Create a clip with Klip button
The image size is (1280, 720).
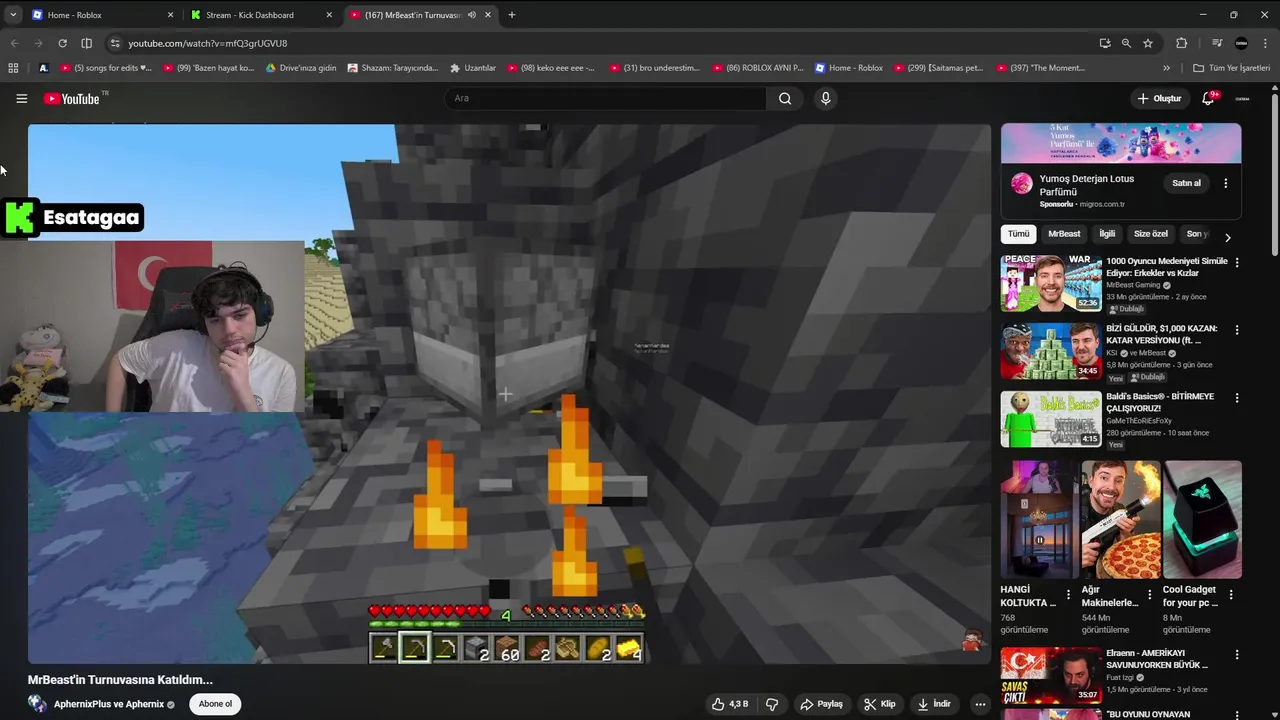click(880, 704)
